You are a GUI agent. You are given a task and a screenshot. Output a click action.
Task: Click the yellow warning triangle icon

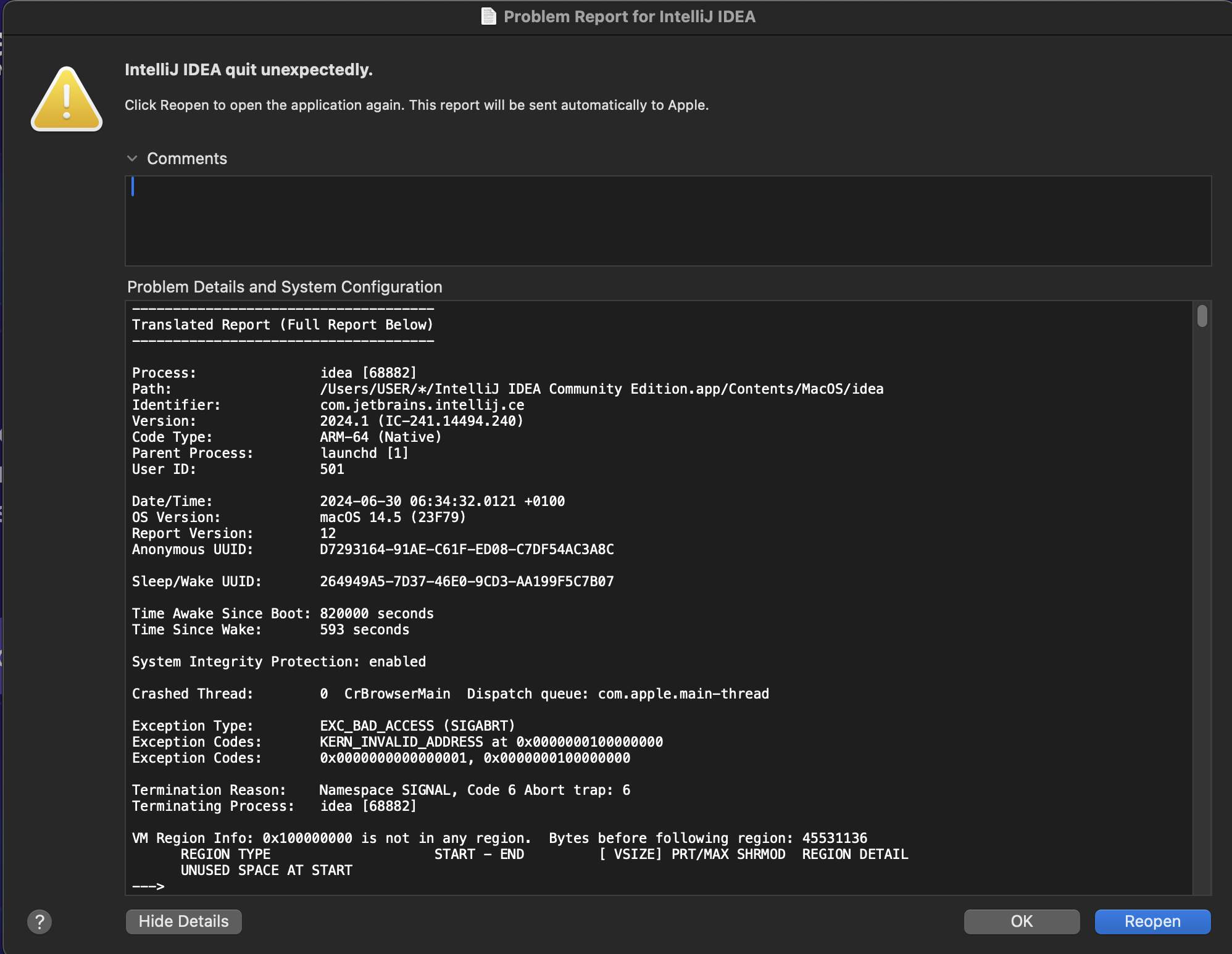coord(67,99)
